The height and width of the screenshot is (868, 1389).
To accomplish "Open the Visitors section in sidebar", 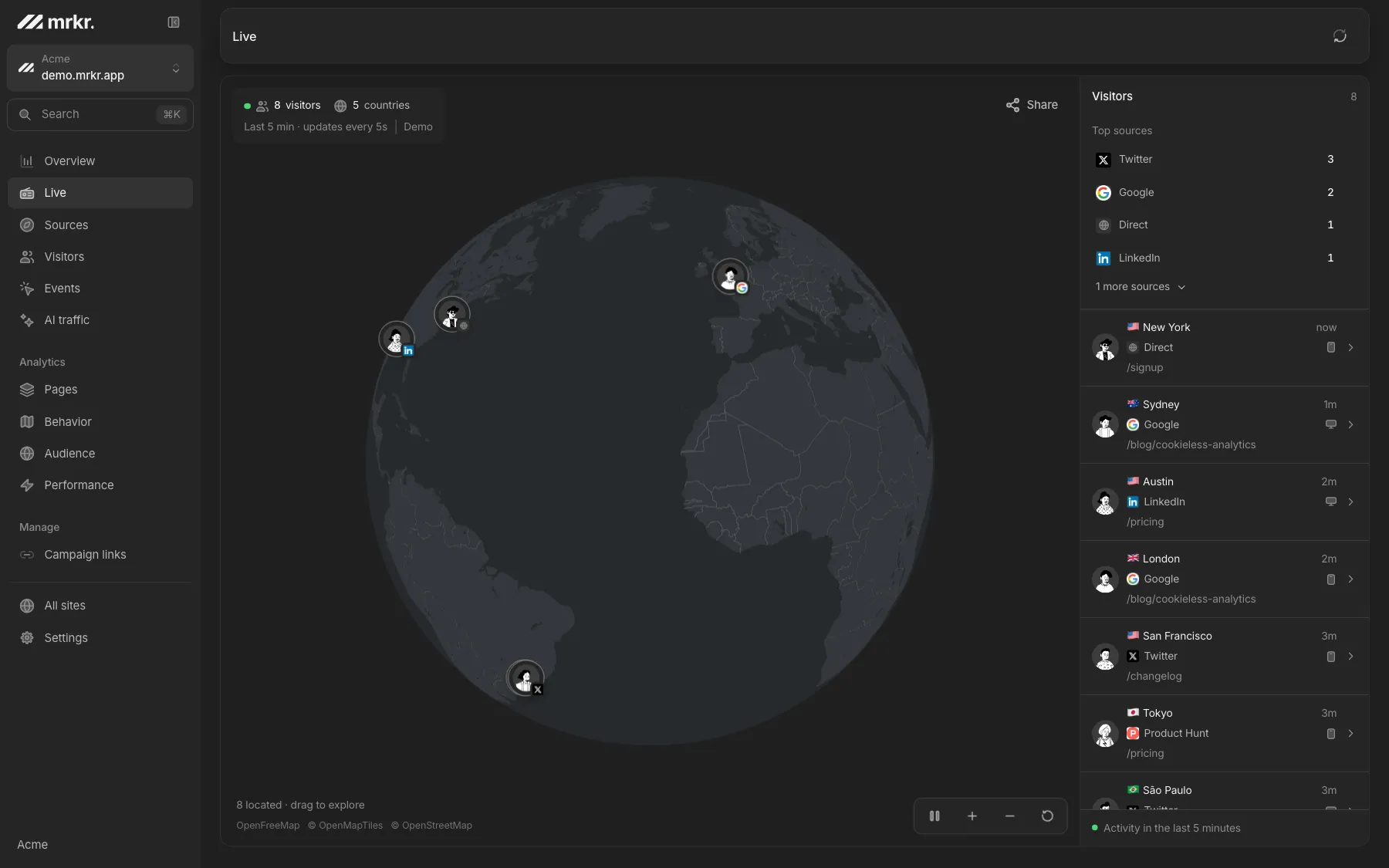I will point(100,257).
